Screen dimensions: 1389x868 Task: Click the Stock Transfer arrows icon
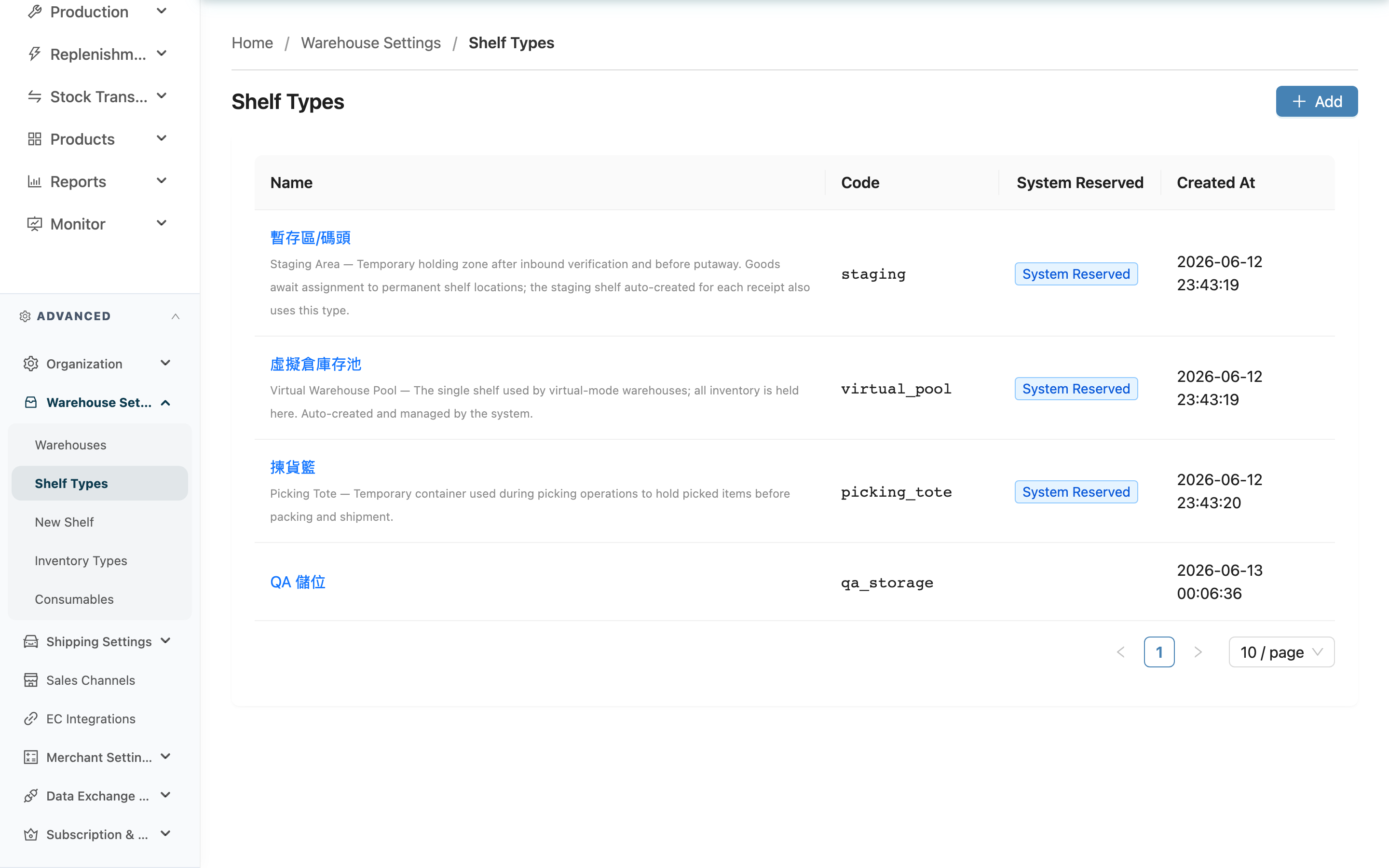point(34,96)
